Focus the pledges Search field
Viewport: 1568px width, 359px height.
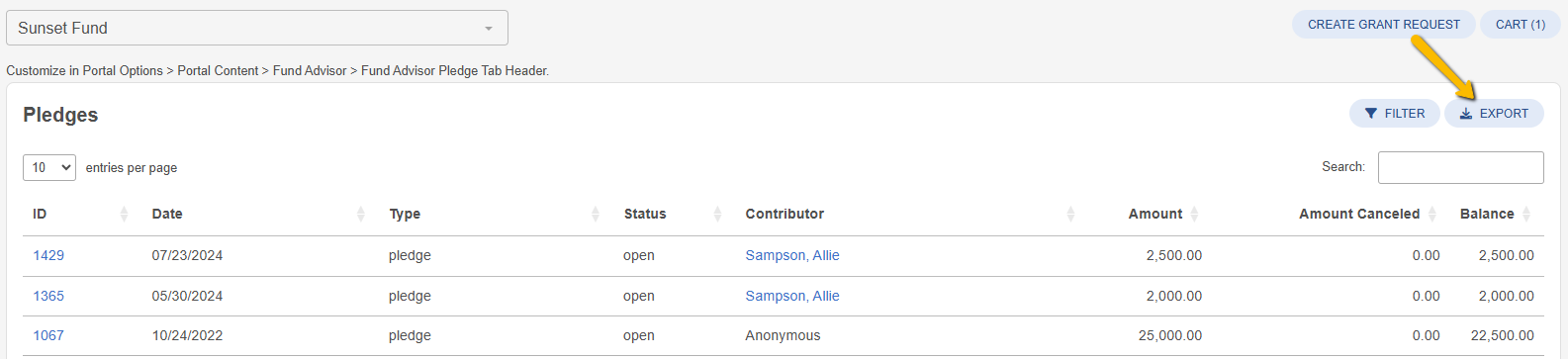pyautogui.click(x=1460, y=167)
